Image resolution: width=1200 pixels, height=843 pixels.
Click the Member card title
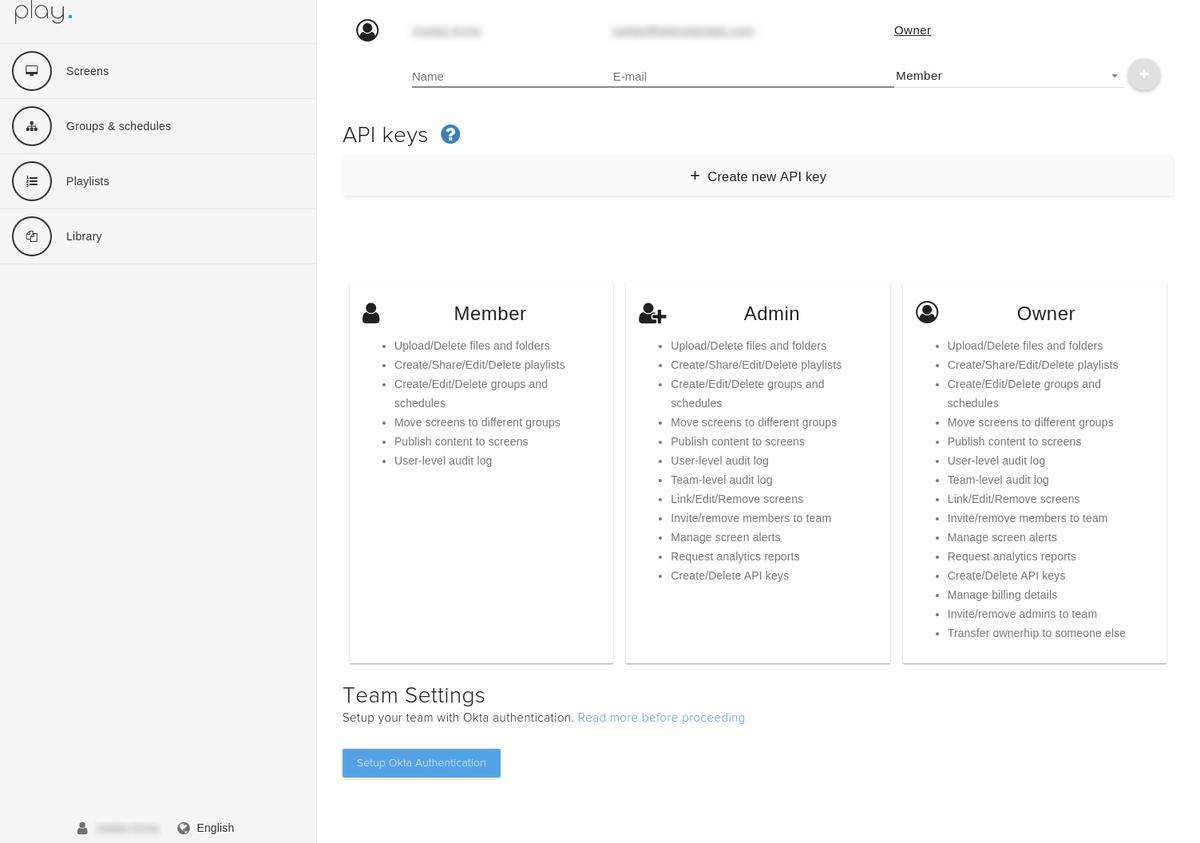490,313
